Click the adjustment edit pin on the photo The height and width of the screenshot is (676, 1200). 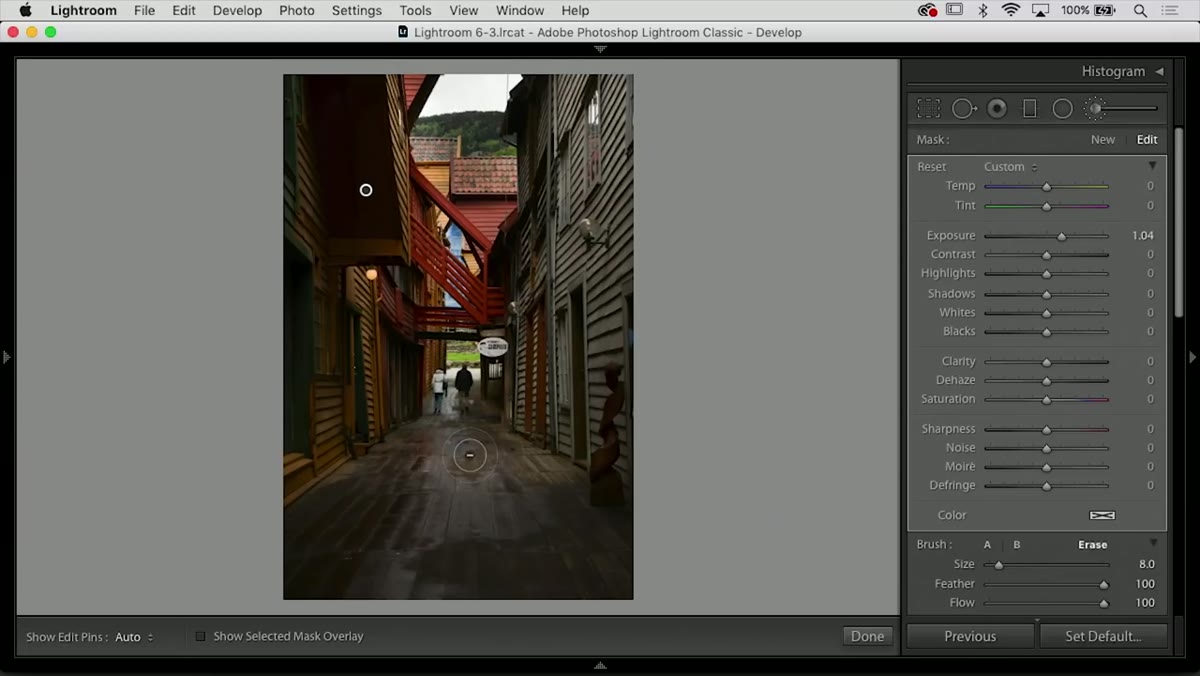tap(366, 190)
